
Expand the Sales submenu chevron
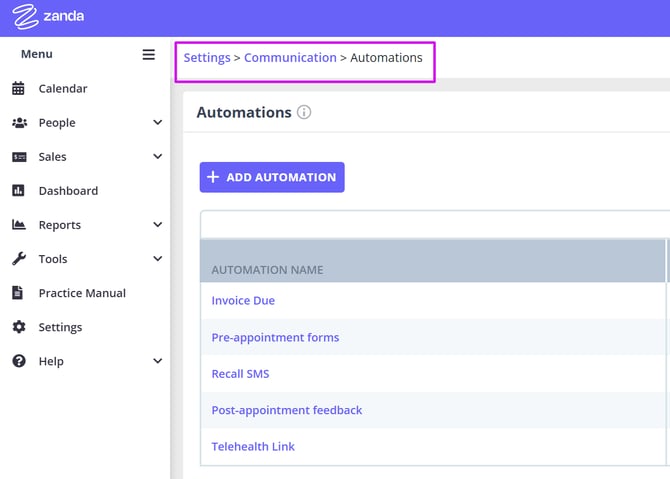[157, 157]
